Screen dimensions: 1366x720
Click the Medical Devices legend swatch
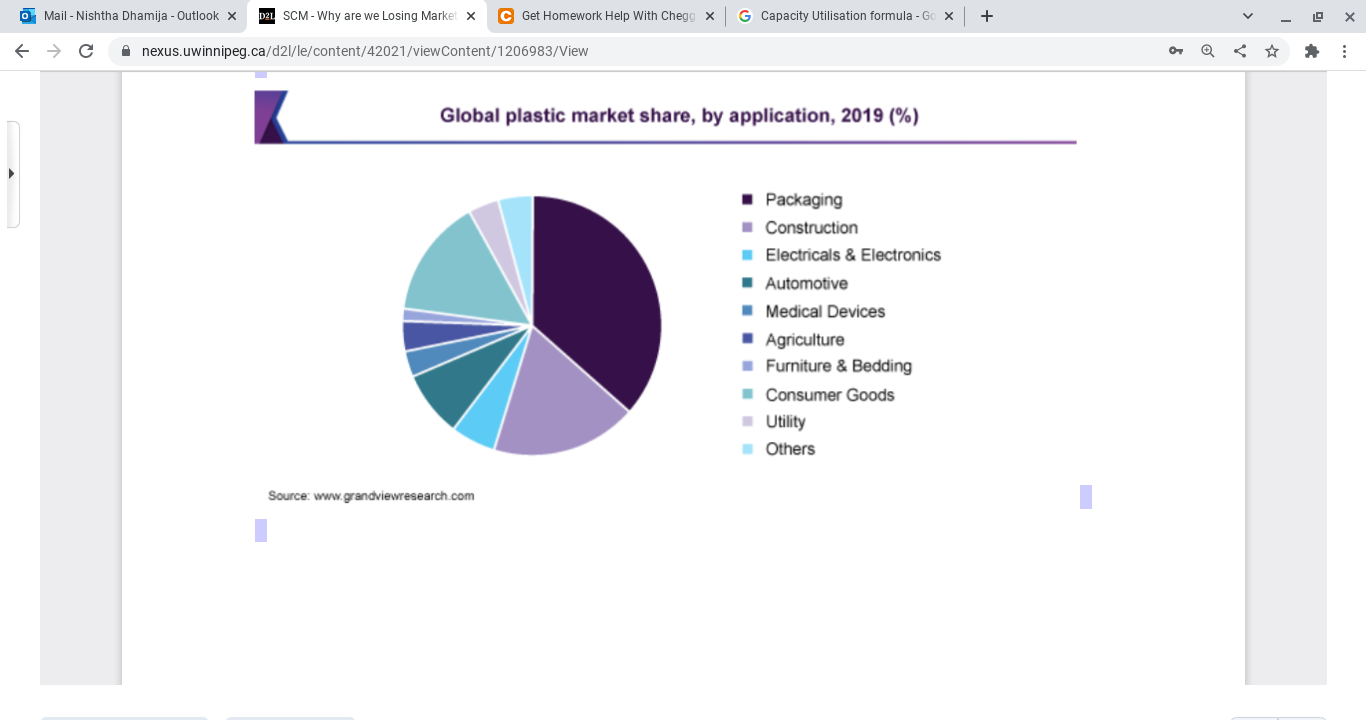747,312
